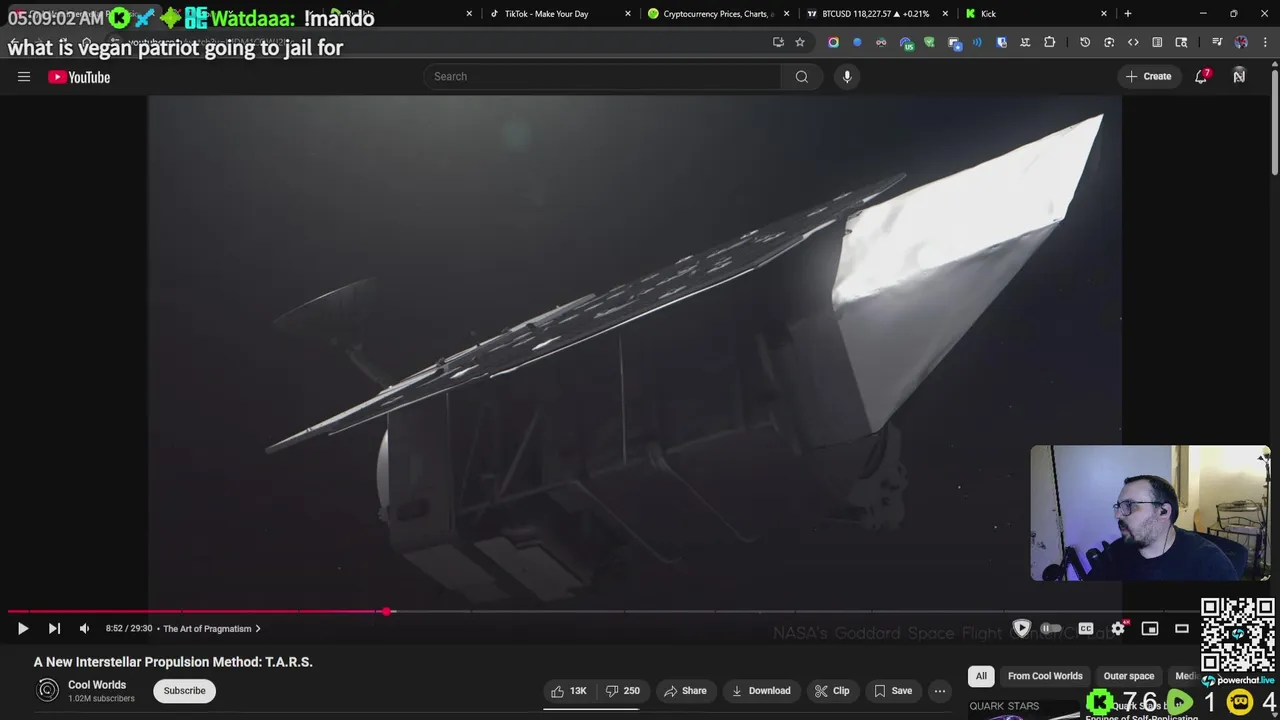Go to YouTube home via logo
Image resolution: width=1280 pixels, height=720 pixels.
pyautogui.click(x=79, y=77)
